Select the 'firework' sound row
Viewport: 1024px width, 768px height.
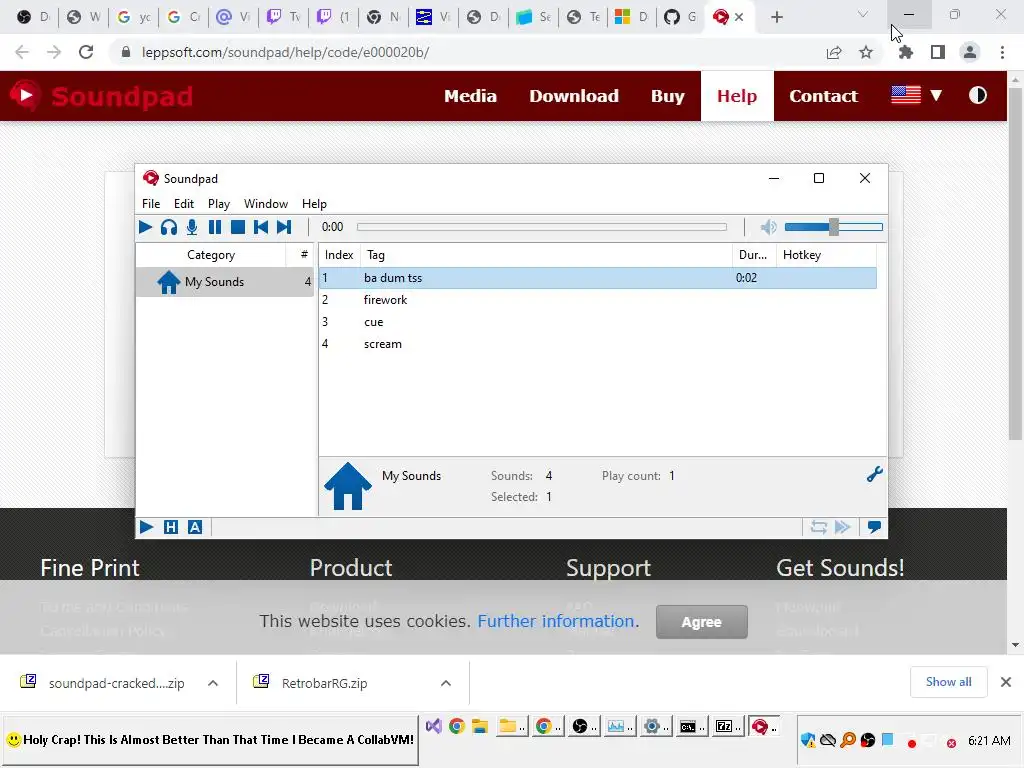click(598, 300)
